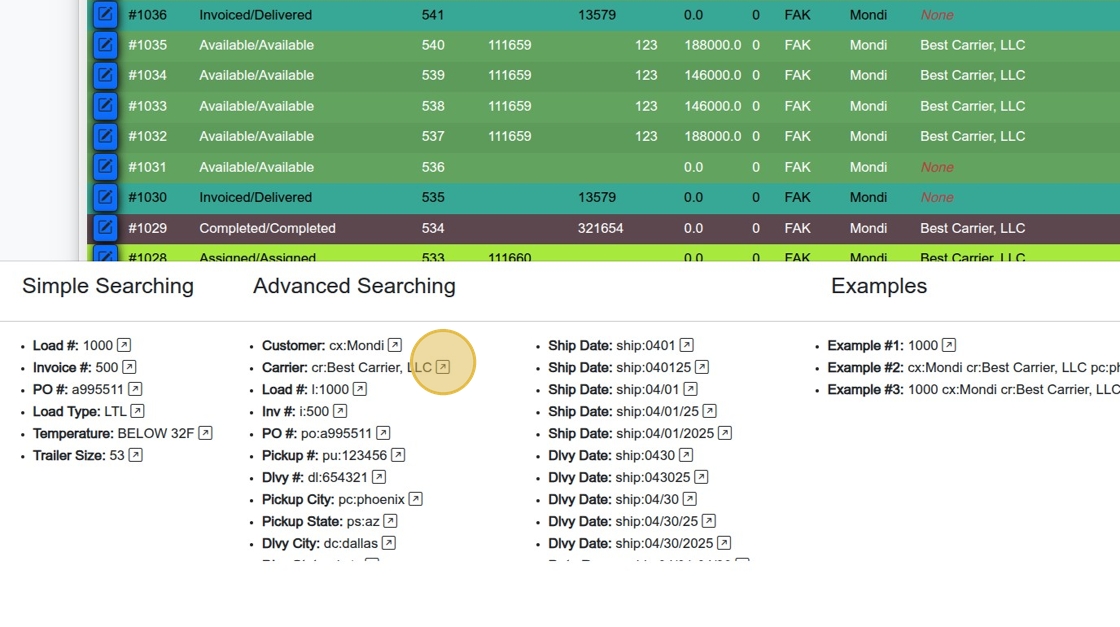
Task: Select the Invoiced/Delivered row #1030
Action: [x=604, y=197]
